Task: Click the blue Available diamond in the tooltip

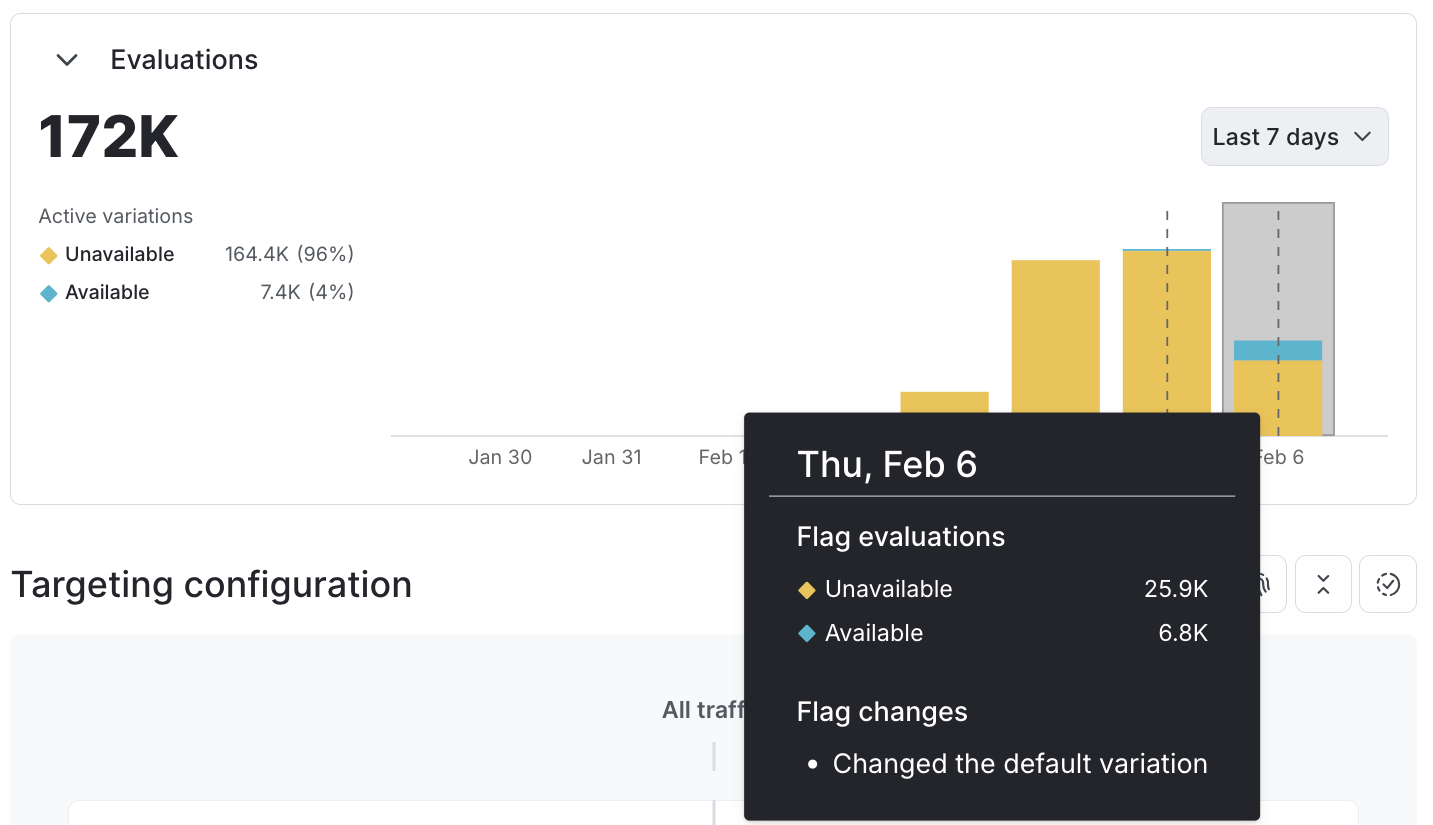Action: pos(807,633)
